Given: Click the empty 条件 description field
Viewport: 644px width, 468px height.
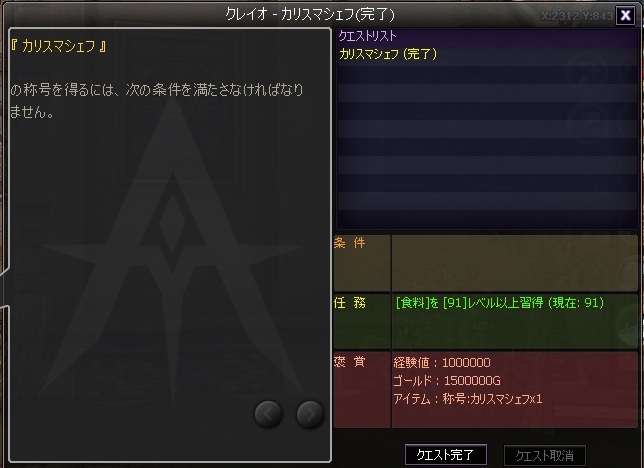Looking at the screenshot, I should [x=514, y=263].
